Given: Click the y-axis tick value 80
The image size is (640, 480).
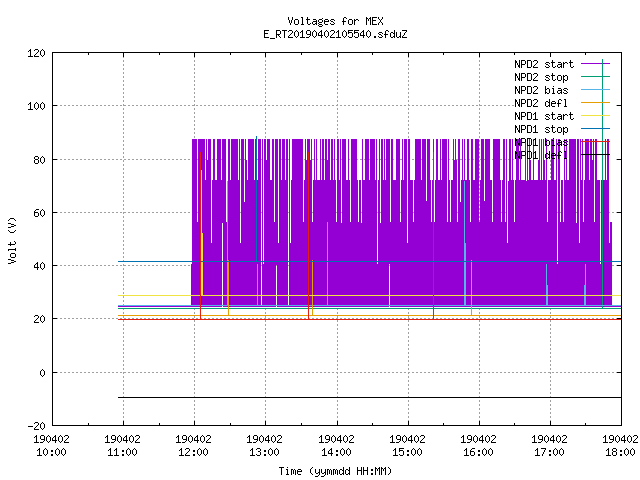Looking at the screenshot, I should (39, 160).
